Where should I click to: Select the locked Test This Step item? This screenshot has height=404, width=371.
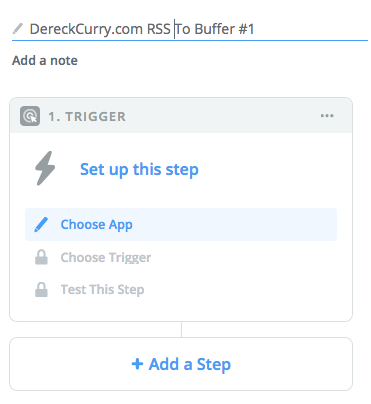tap(181, 289)
